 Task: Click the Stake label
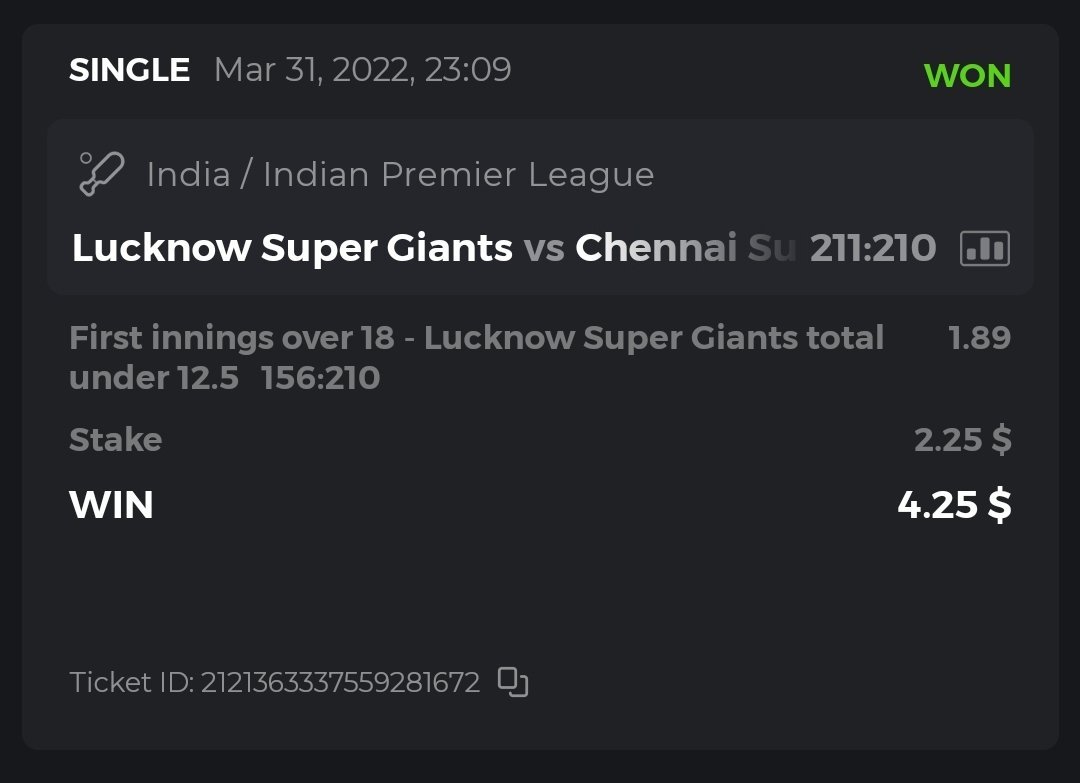pos(115,440)
